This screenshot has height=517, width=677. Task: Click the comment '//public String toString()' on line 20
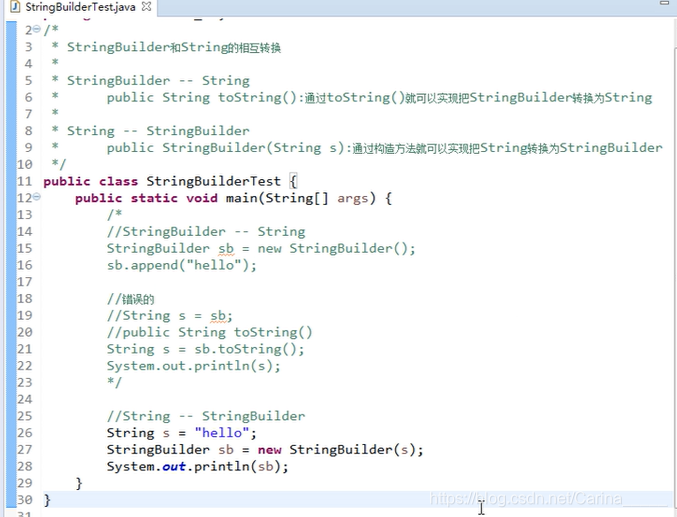[209, 332]
